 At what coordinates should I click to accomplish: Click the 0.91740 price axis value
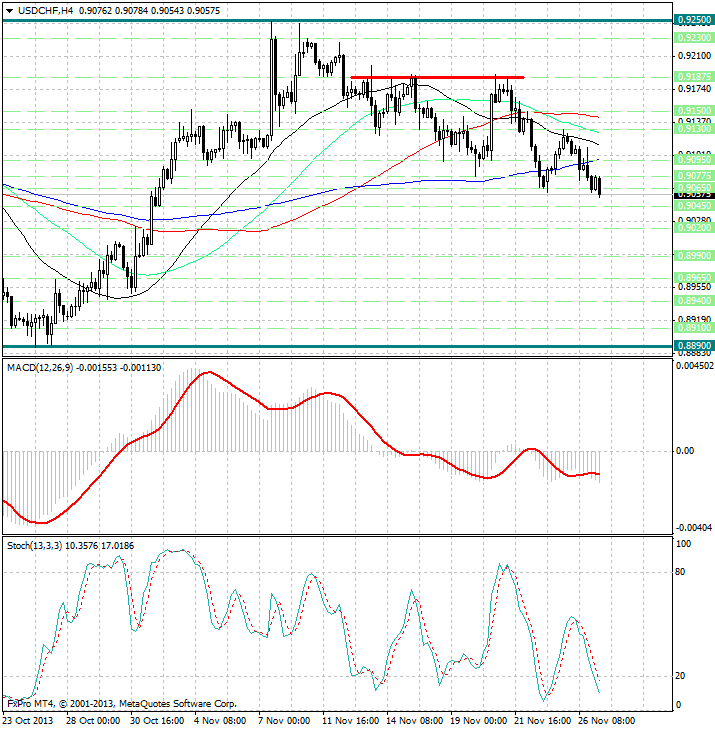click(x=694, y=88)
